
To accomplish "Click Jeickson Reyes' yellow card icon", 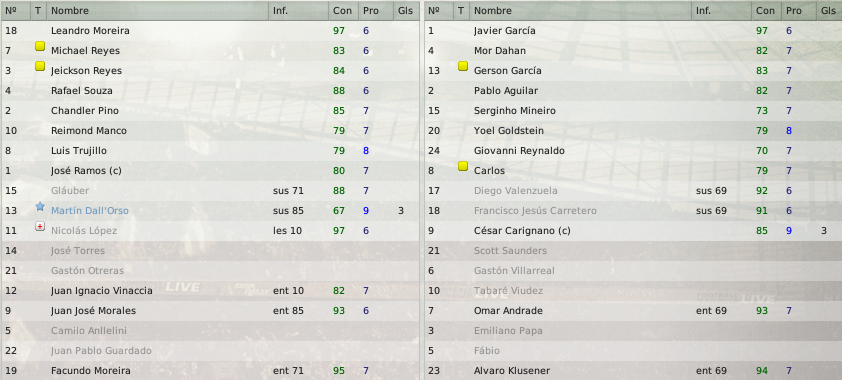I will 40,67.
